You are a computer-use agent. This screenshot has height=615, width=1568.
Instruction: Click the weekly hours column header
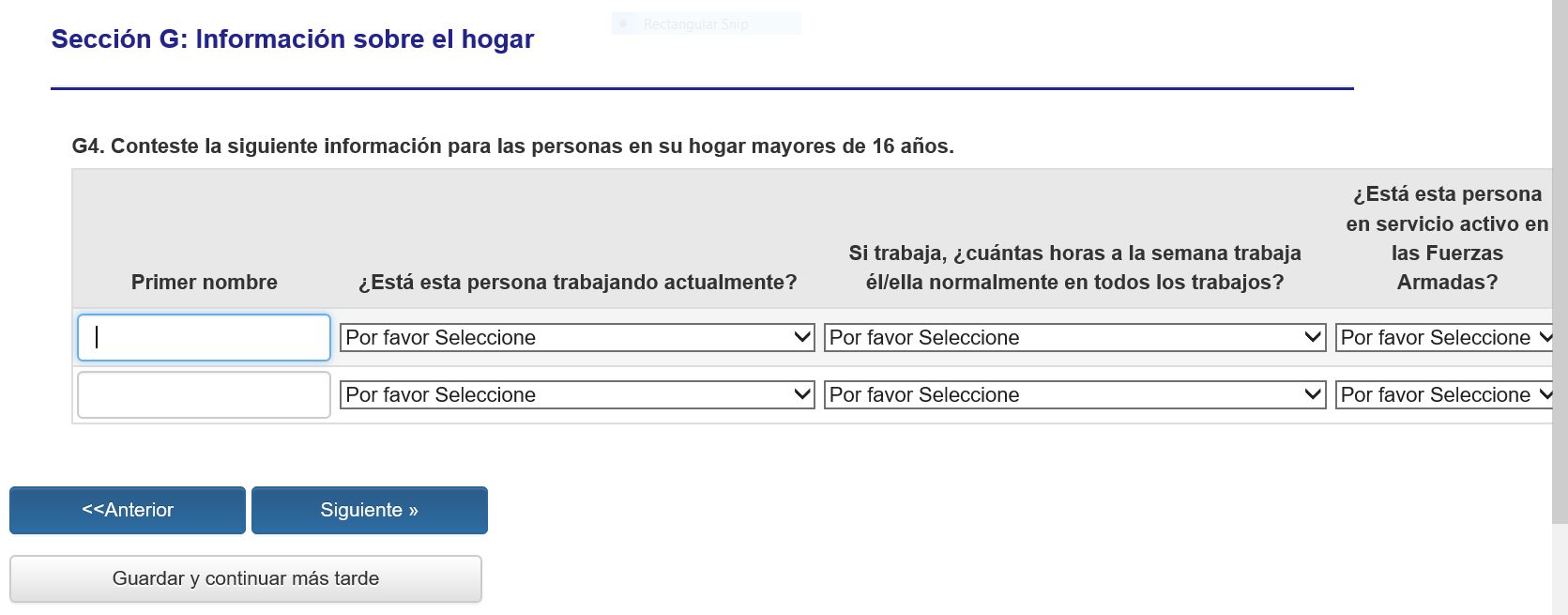[x=1074, y=268]
